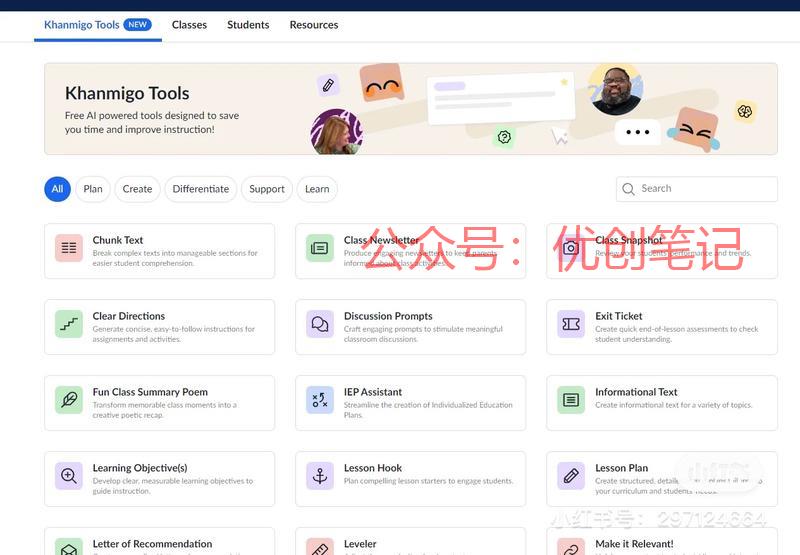Click the magnifier icon in search box
The height and width of the screenshot is (555, 800).
tap(628, 189)
